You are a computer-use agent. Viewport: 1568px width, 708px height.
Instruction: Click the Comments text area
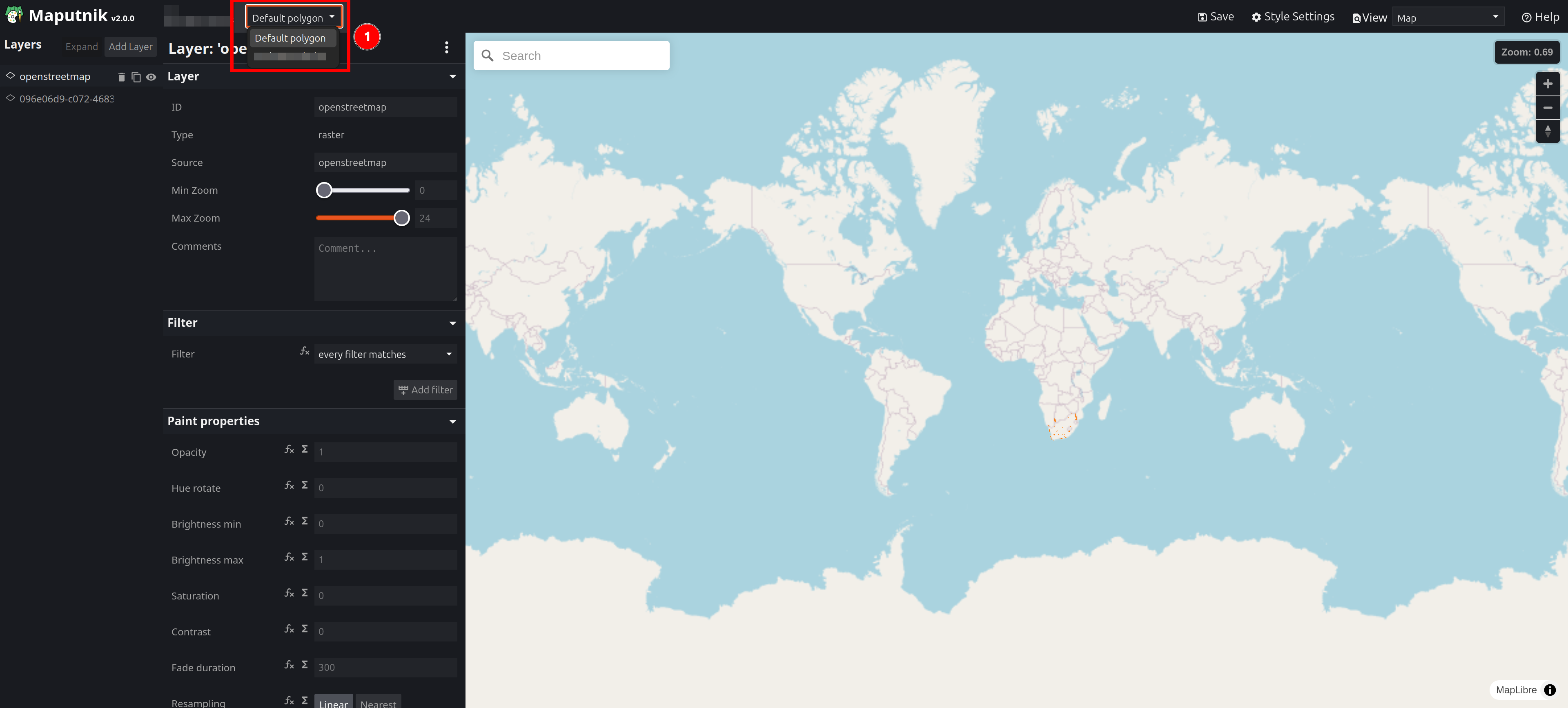click(x=385, y=269)
